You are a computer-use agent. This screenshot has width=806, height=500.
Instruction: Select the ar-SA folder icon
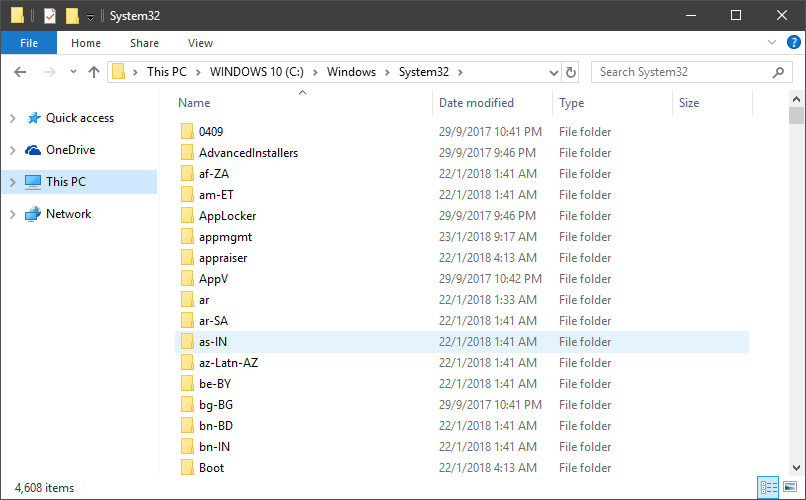187,321
